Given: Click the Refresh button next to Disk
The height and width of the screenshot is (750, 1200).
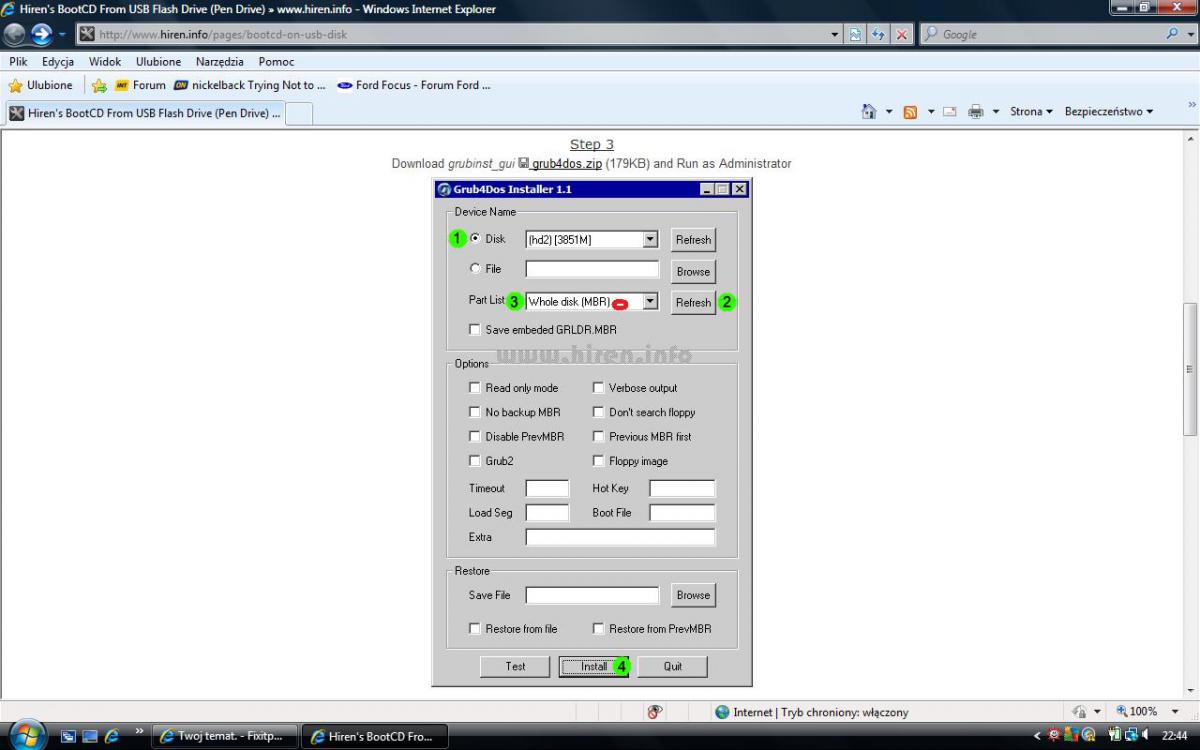Looking at the screenshot, I should [x=693, y=240].
